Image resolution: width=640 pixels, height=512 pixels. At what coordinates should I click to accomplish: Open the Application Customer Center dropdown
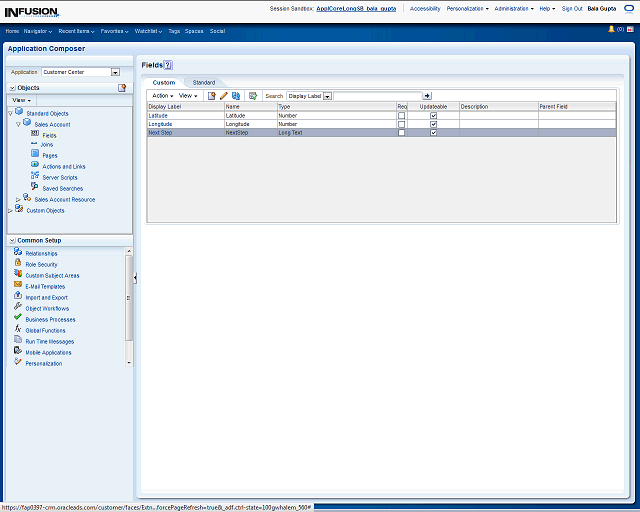(x=115, y=72)
